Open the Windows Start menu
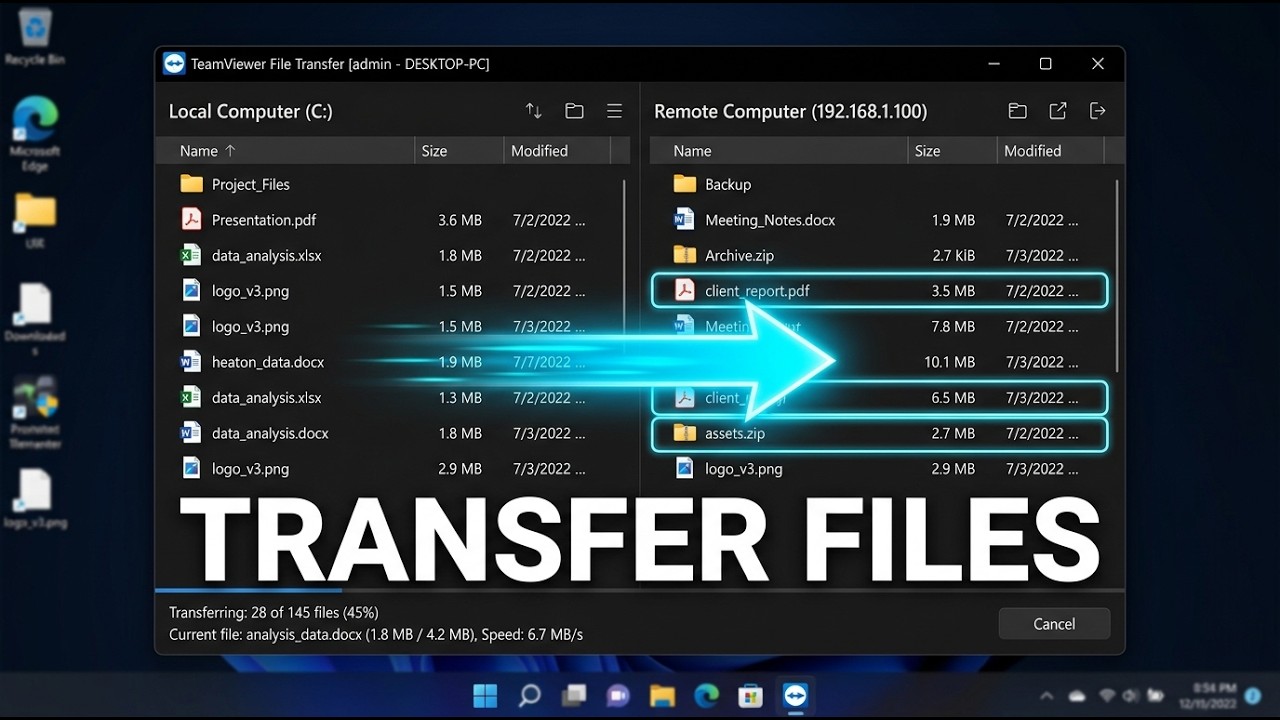 485,695
